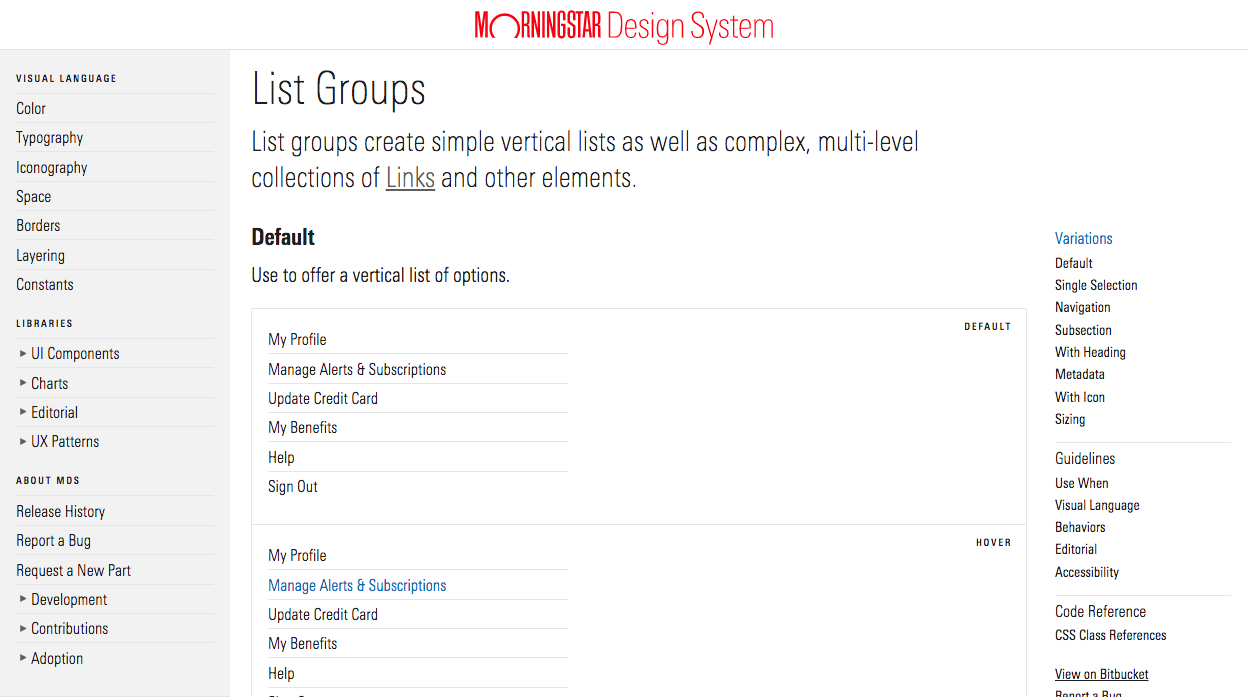This screenshot has width=1248, height=697.
Task: Expand the Development section triangle
Action: tap(23, 599)
